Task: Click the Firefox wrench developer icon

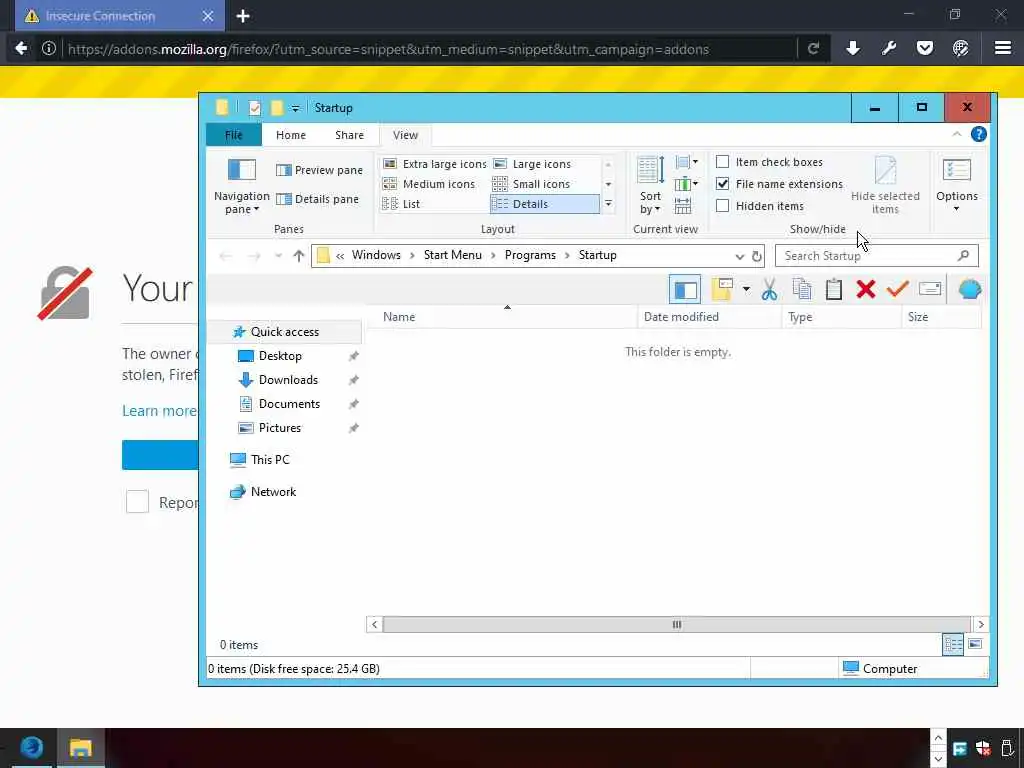Action: click(x=889, y=48)
